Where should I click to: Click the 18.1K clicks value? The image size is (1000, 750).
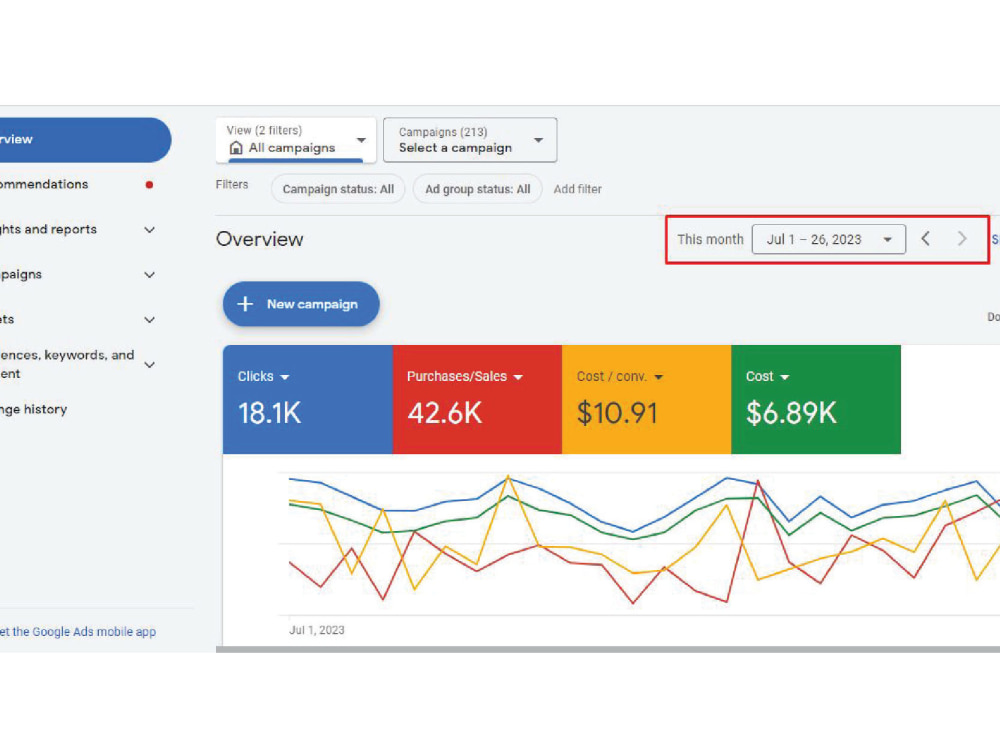[x=269, y=413]
